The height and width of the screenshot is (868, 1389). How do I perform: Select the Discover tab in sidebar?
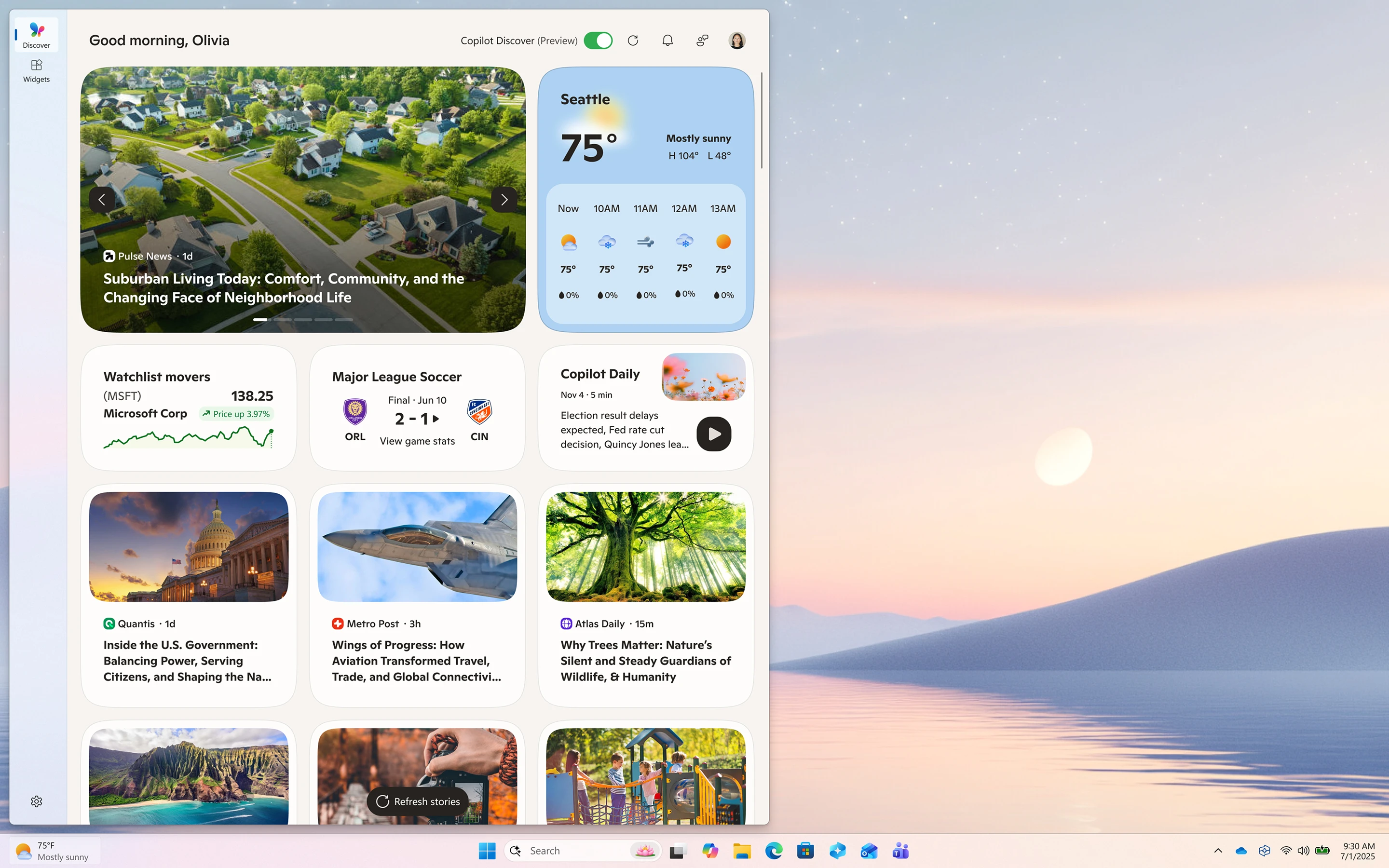coord(36,34)
